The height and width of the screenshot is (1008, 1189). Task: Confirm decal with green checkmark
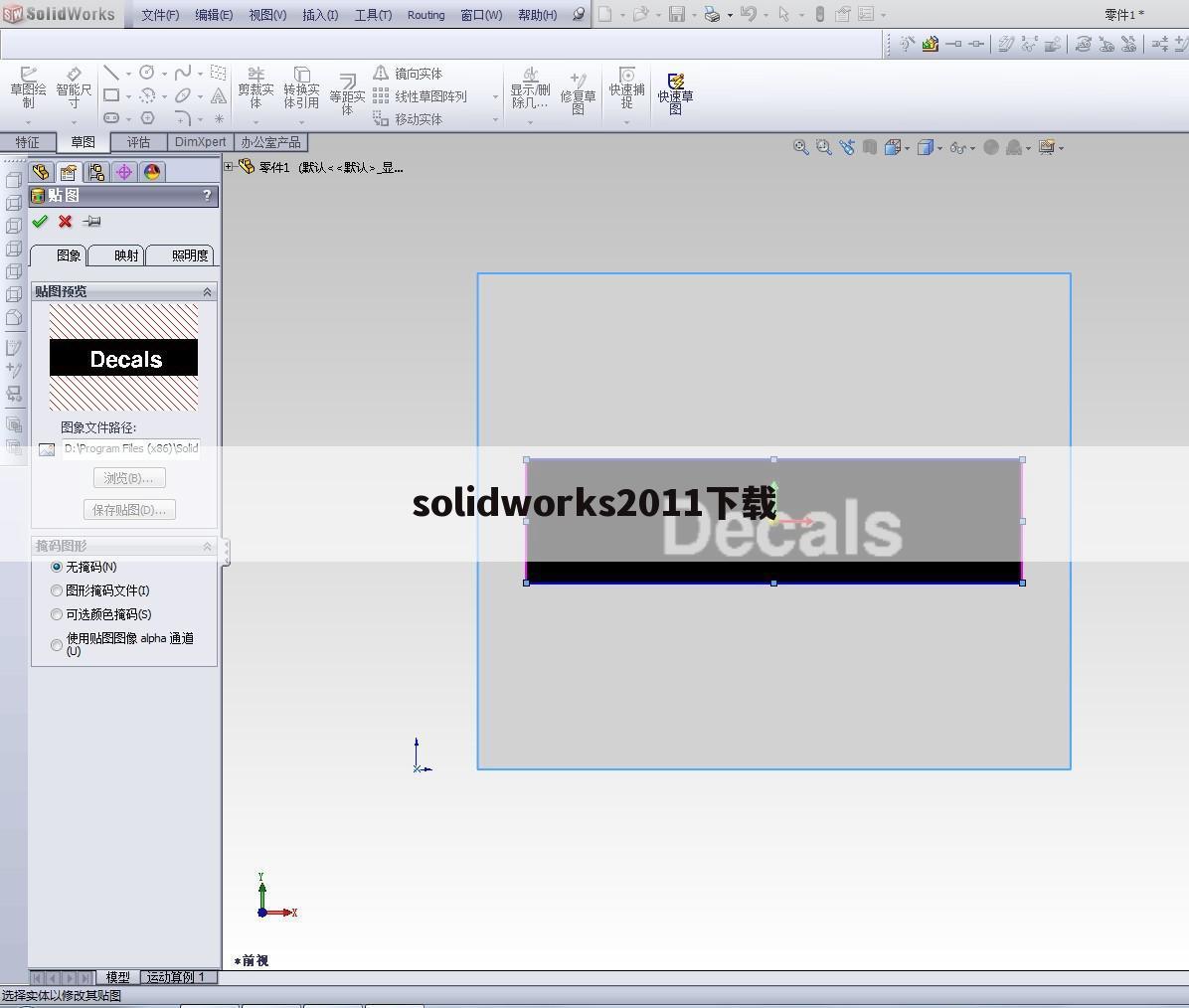click(40, 222)
